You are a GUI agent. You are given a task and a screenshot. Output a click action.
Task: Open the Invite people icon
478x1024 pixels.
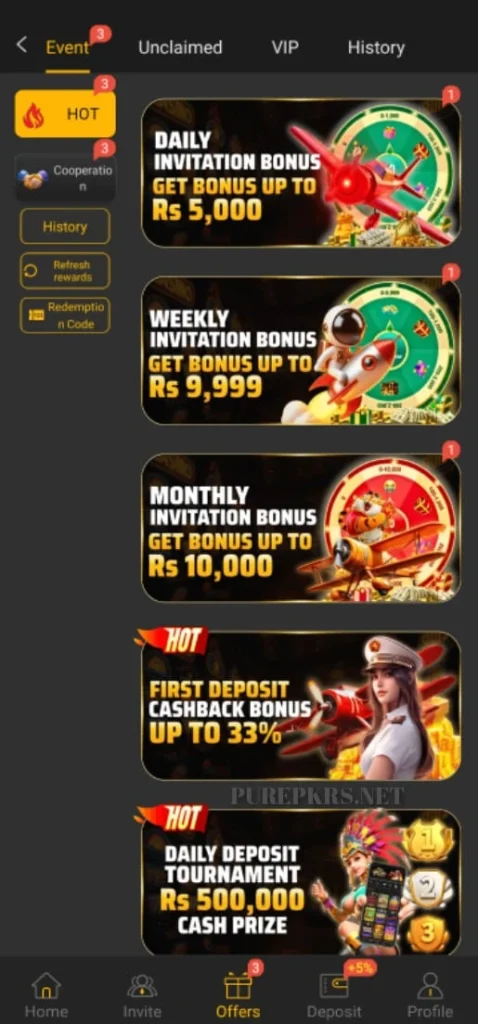click(142, 986)
